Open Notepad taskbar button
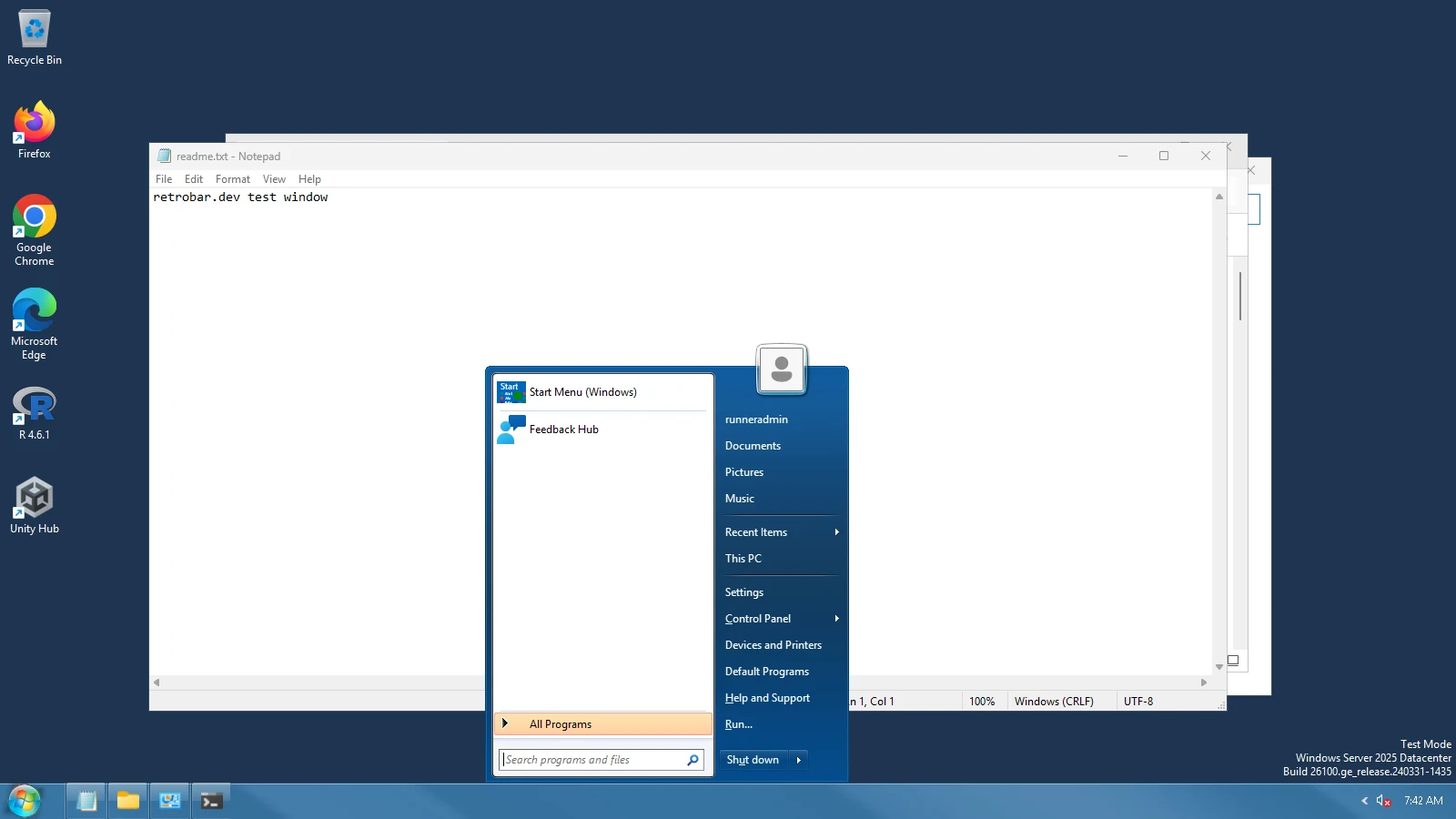Image resolution: width=1456 pixels, height=819 pixels. point(87,801)
